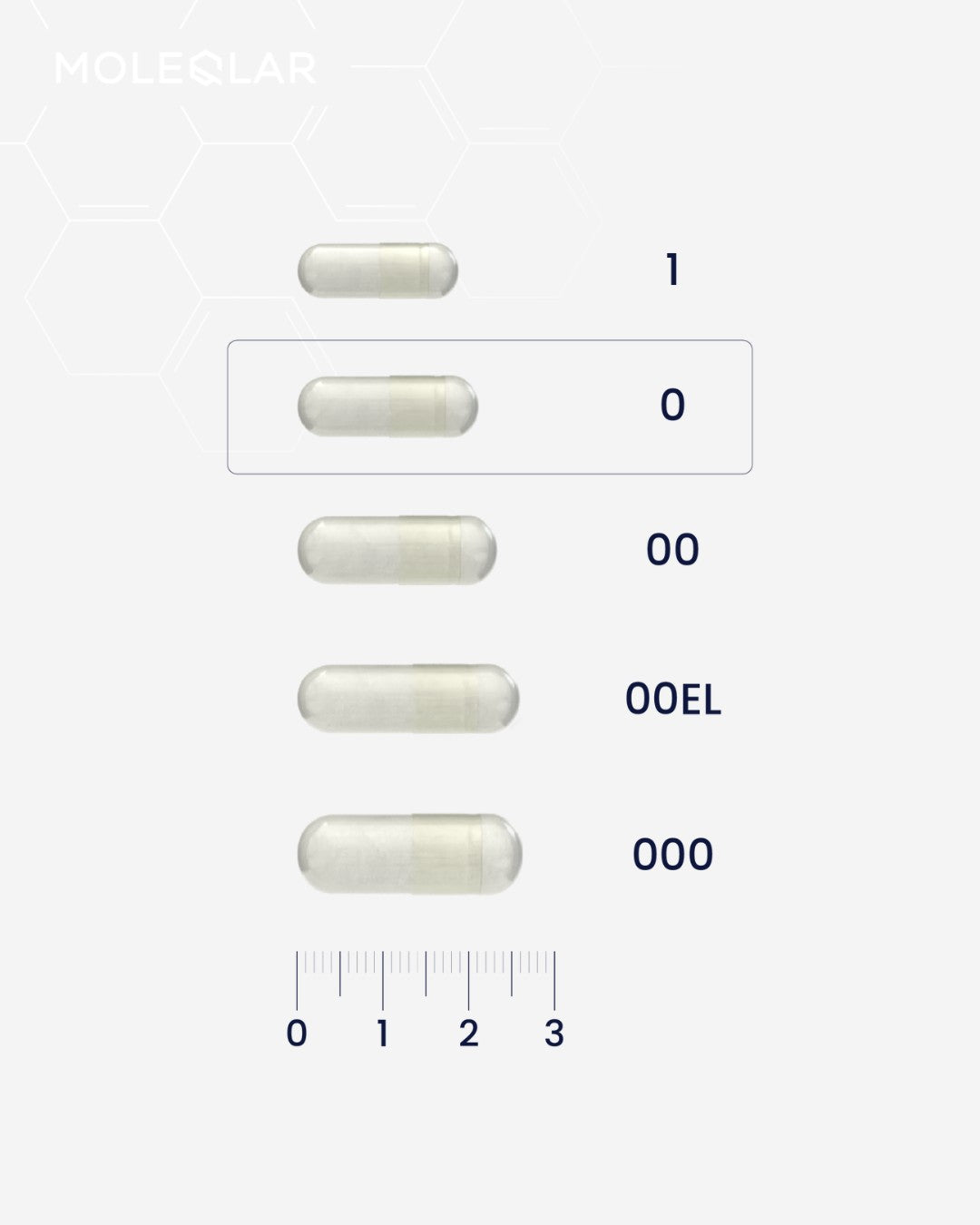This screenshot has height=1225, width=980.
Task: Click the MOLEQLAR logo
Action: (186, 68)
